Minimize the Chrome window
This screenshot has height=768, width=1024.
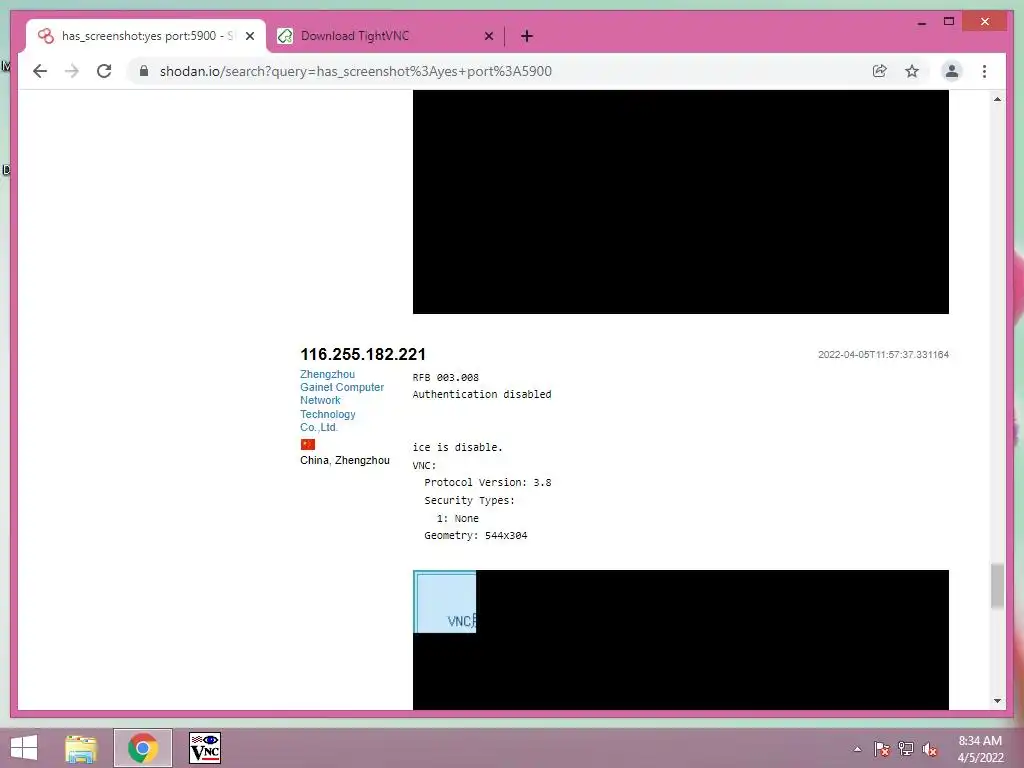click(921, 22)
